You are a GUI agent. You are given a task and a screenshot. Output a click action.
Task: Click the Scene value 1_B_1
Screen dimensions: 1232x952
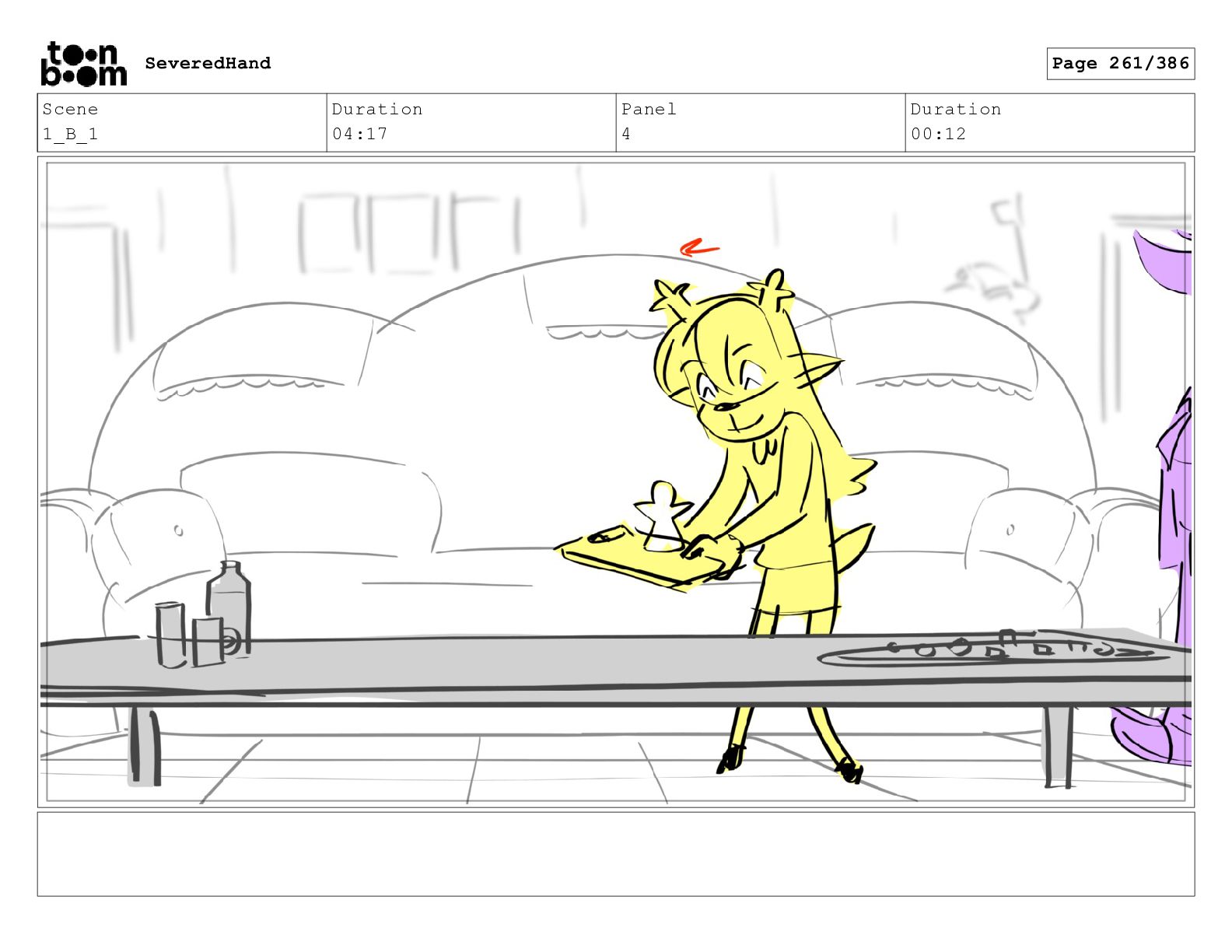[70, 134]
